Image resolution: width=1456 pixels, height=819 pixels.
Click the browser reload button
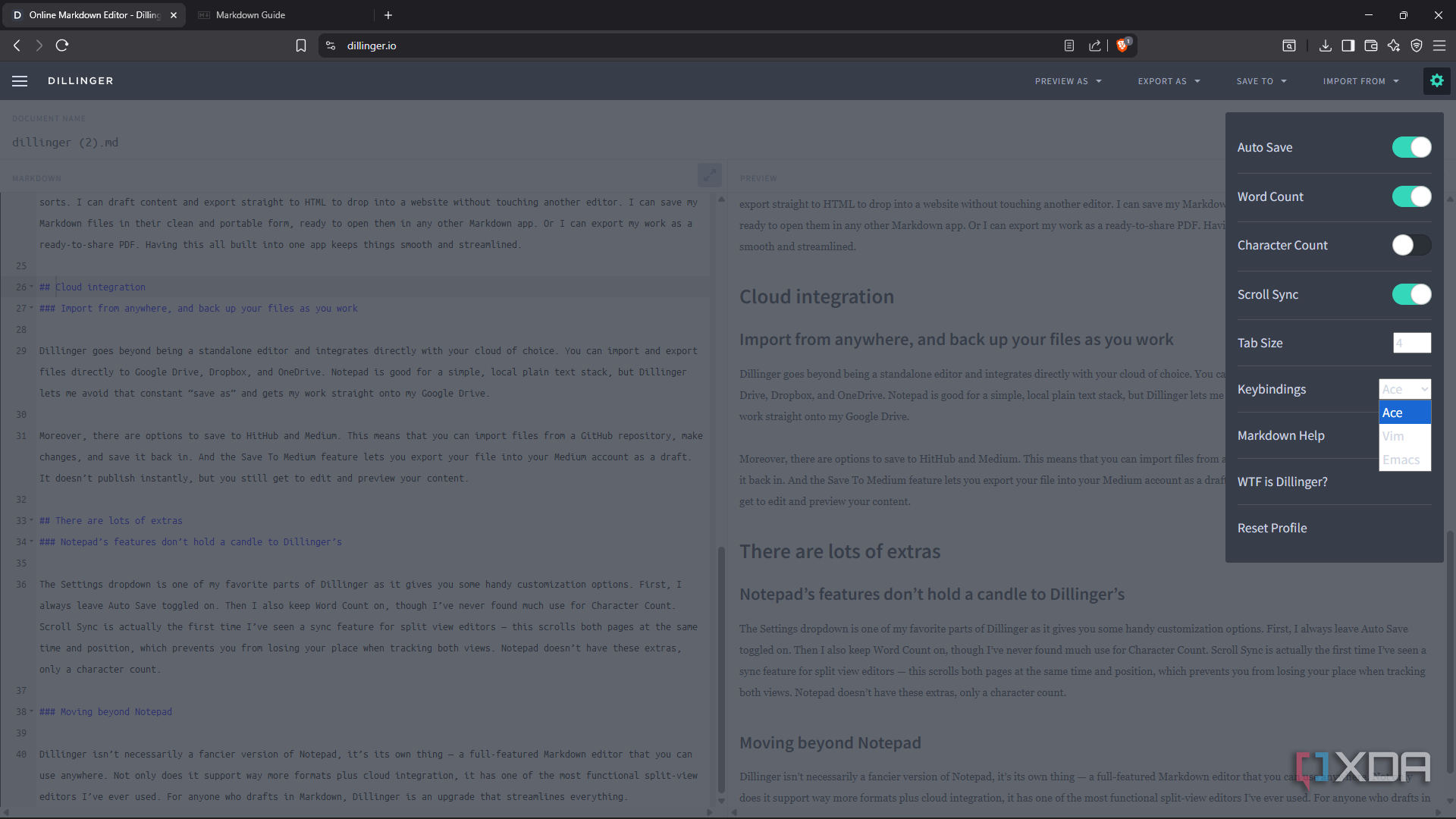point(62,45)
